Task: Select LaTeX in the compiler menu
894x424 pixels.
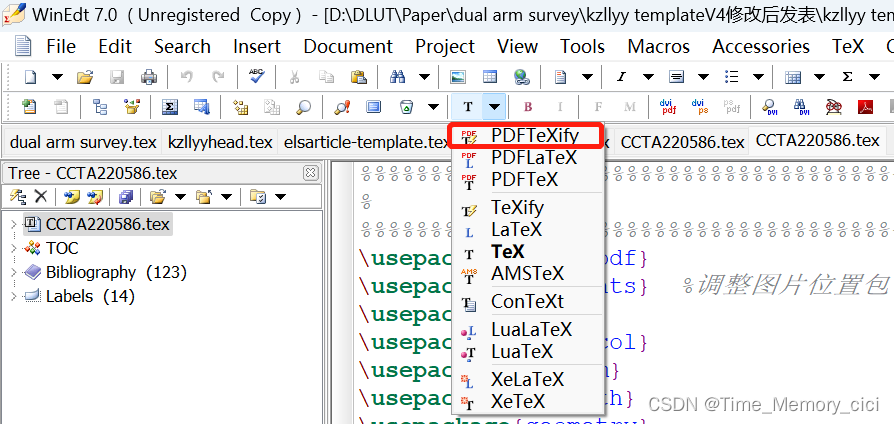Action: point(527,230)
